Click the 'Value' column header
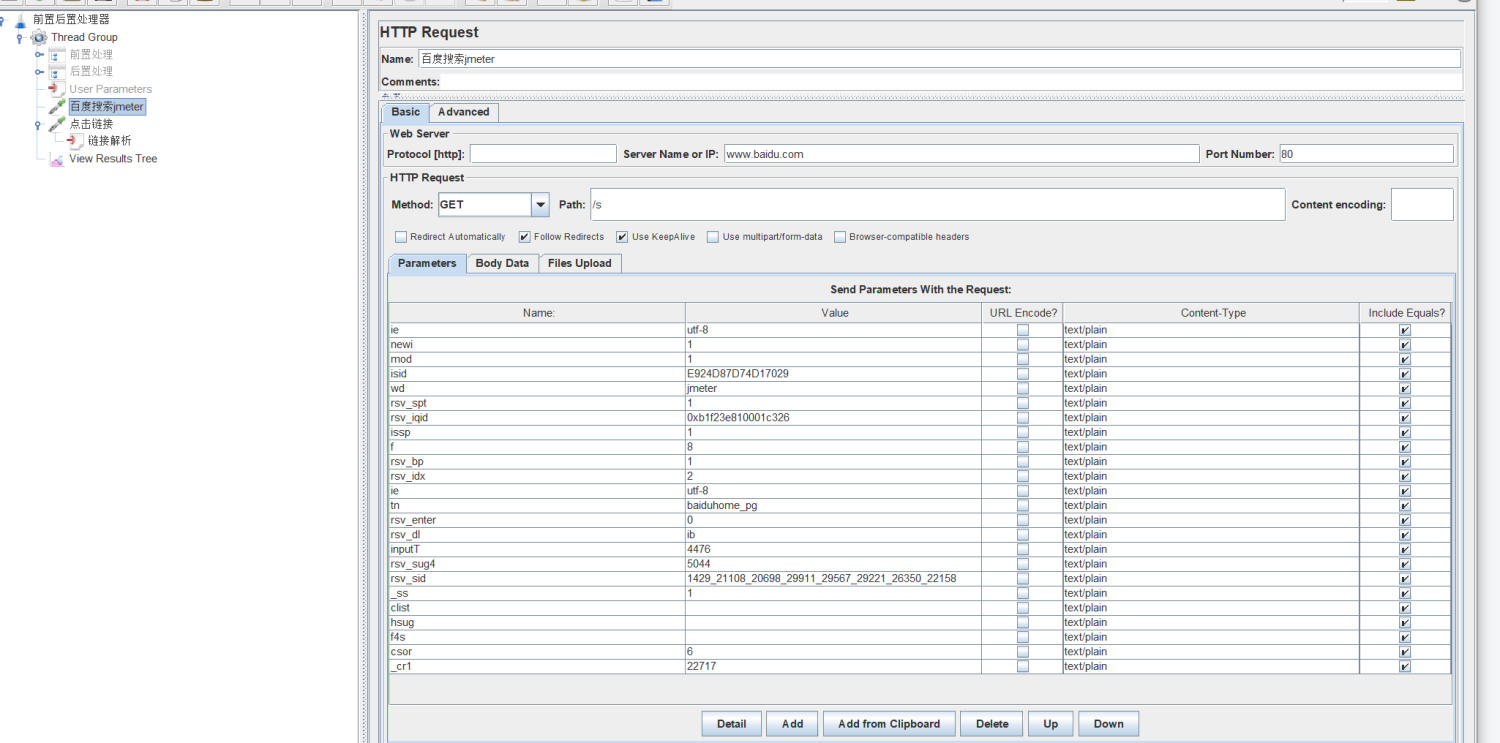The height and width of the screenshot is (743, 1500). click(834, 313)
